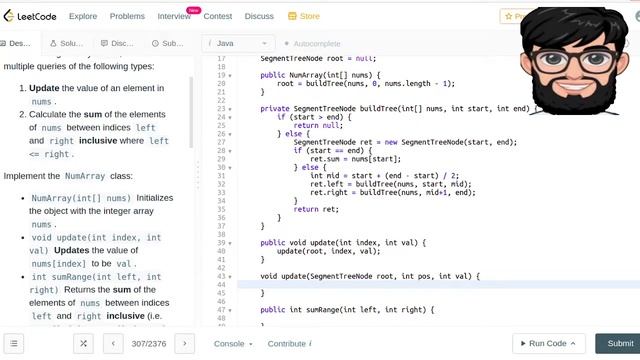Open the problem list menu icon
This screenshot has width=640, height=360.
[x=14, y=344]
